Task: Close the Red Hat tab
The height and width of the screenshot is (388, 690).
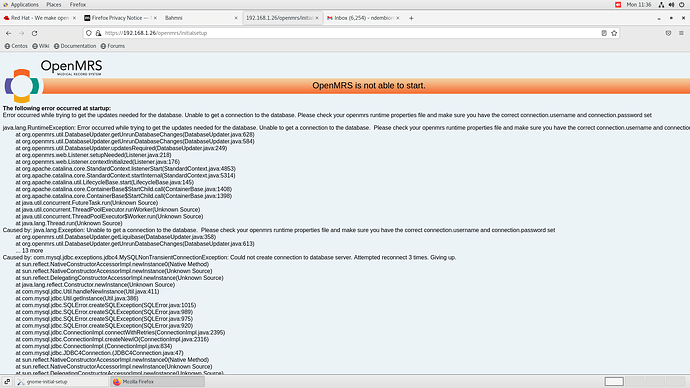Action: (74, 18)
